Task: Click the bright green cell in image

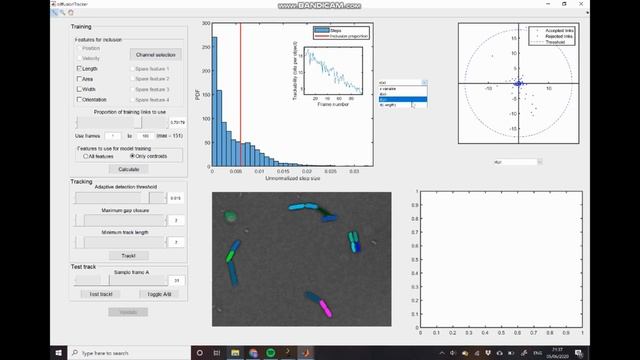Action: 230,256
